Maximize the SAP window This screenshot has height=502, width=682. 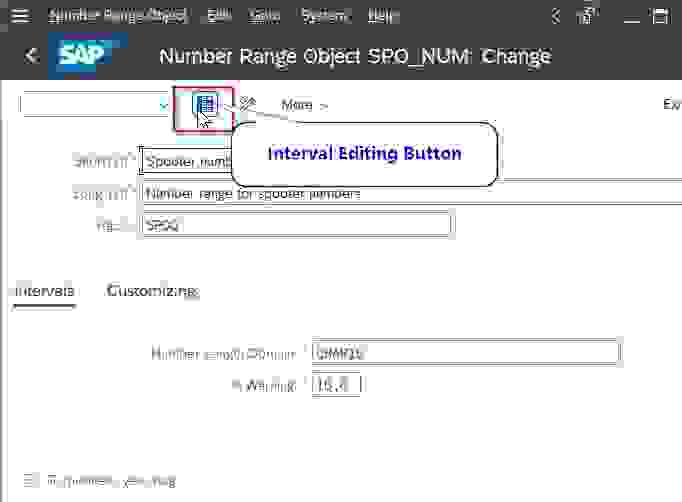(x=659, y=16)
